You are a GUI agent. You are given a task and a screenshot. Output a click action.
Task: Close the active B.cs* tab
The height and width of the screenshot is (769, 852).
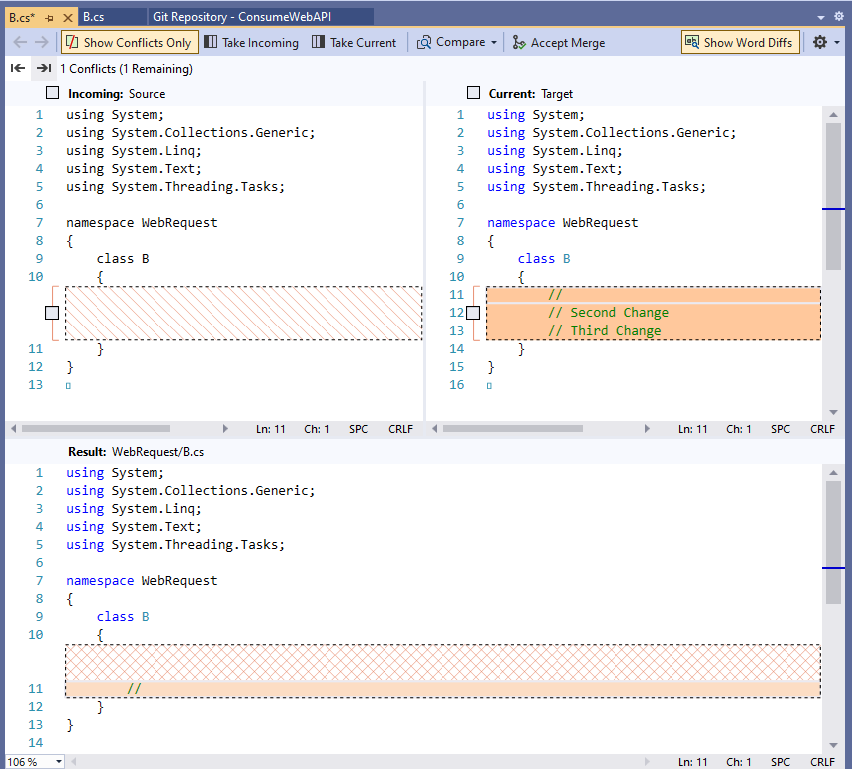pyautogui.click(x=67, y=17)
